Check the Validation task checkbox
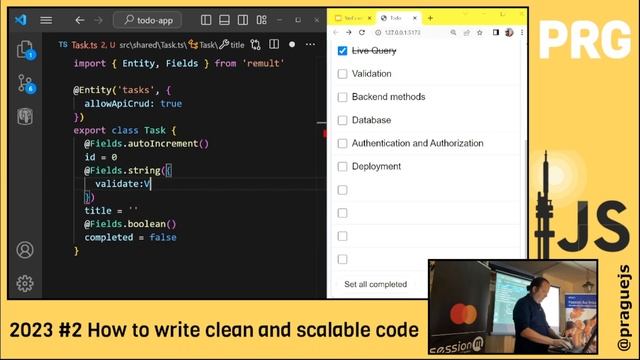Viewport: 640px width, 360px height. pos(342,74)
